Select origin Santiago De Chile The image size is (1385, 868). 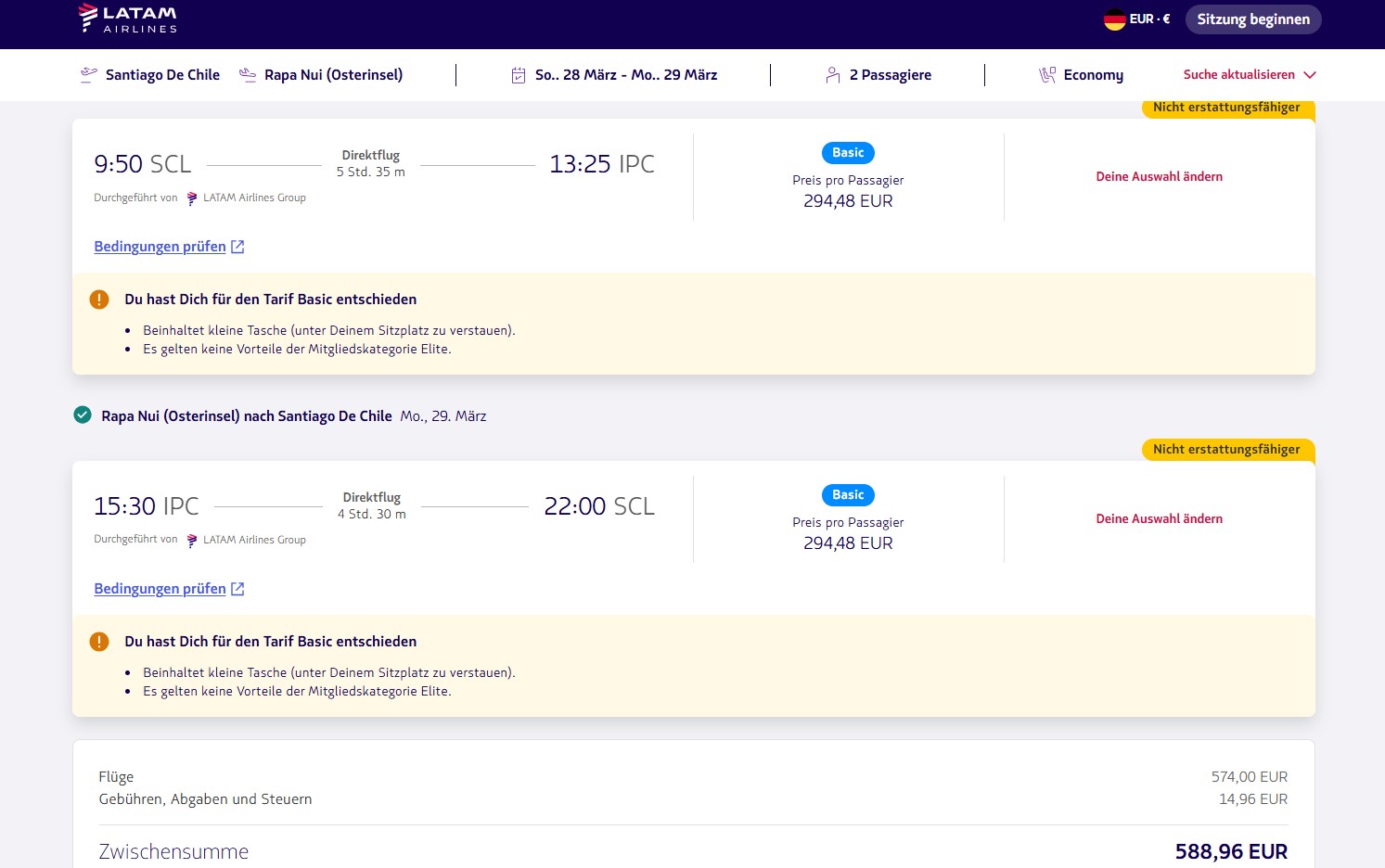(x=162, y=75)
